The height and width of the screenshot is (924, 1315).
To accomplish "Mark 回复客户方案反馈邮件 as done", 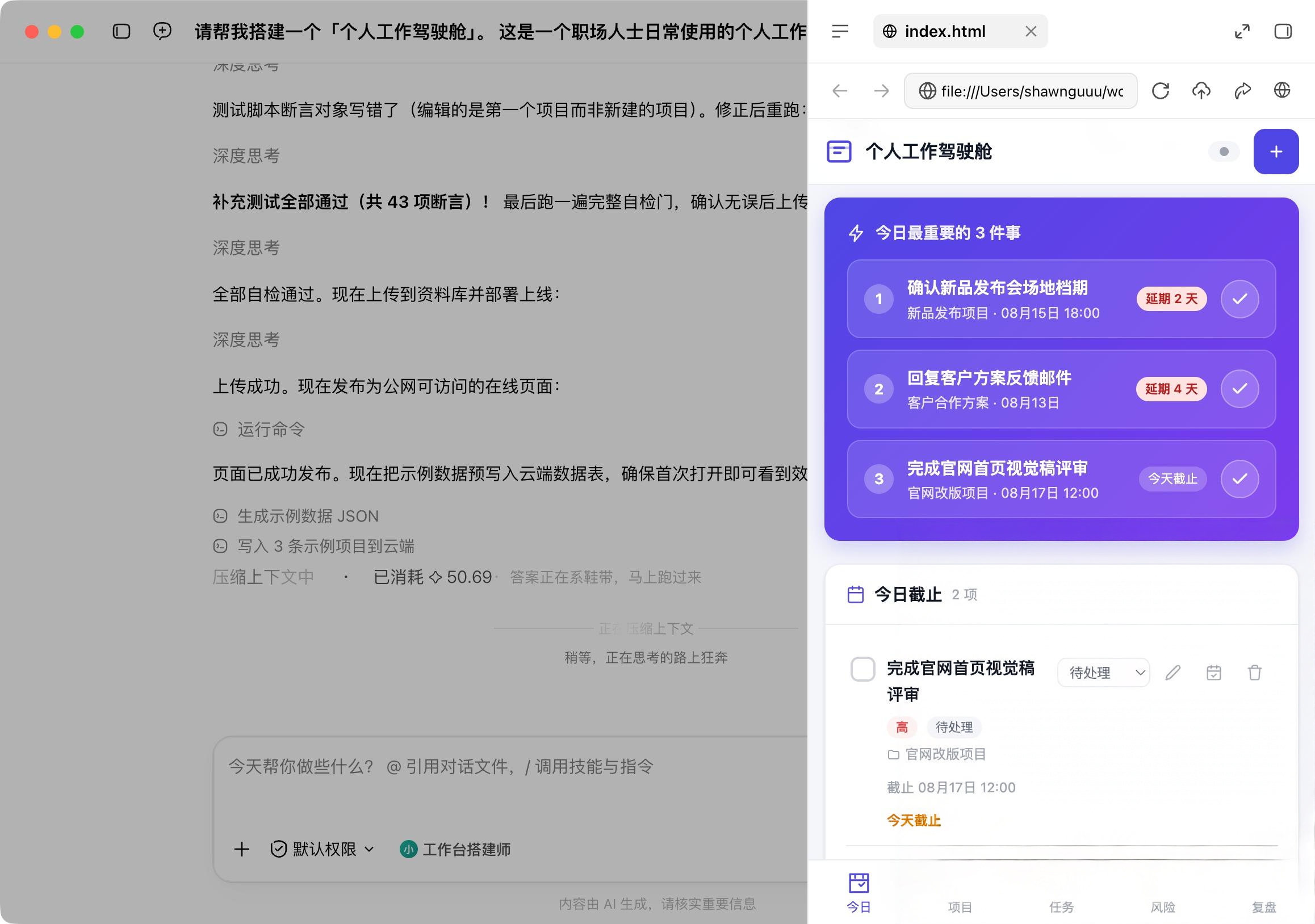I will (1240, 389).
